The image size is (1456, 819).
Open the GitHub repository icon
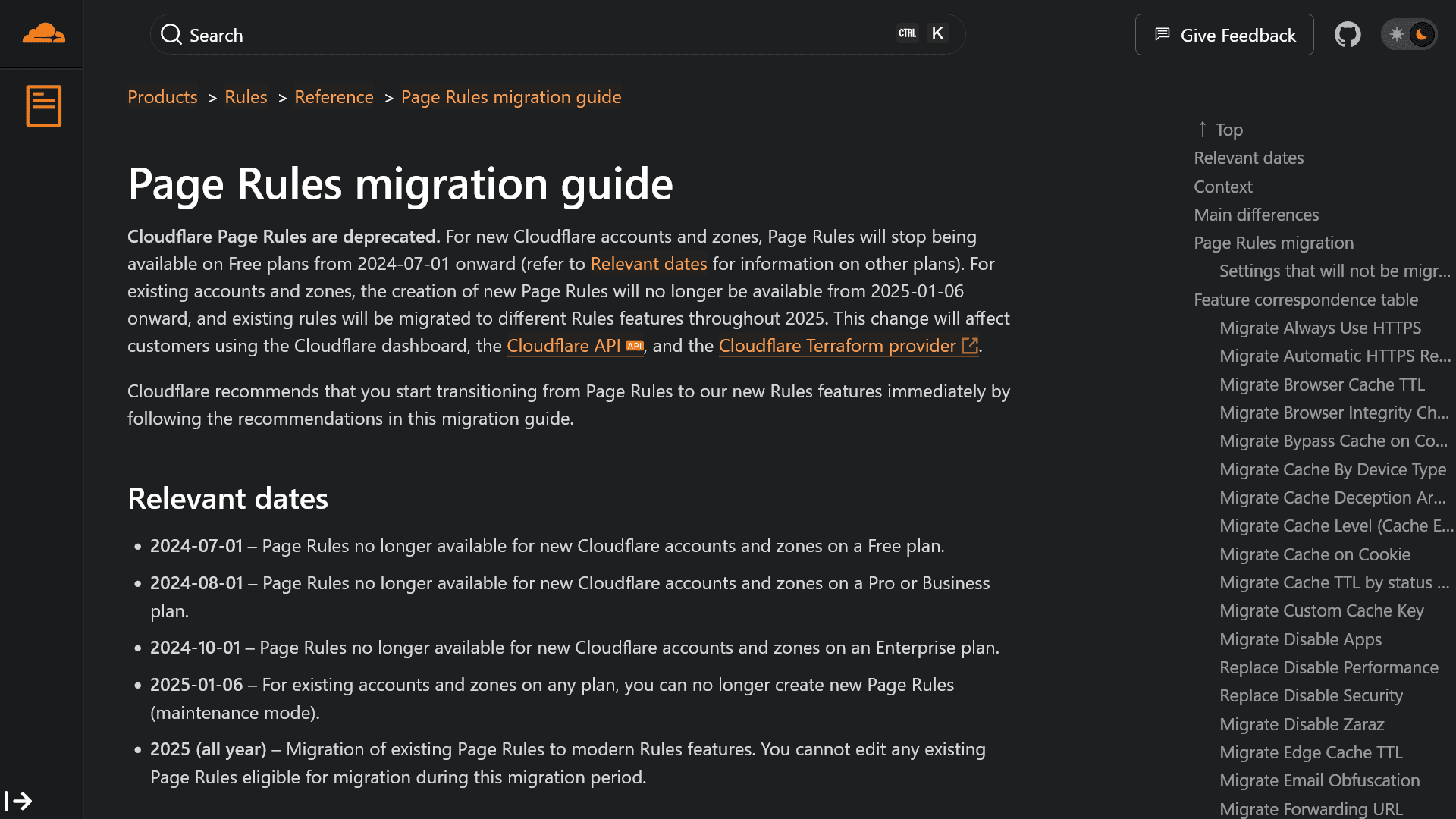pos(1348,34)
